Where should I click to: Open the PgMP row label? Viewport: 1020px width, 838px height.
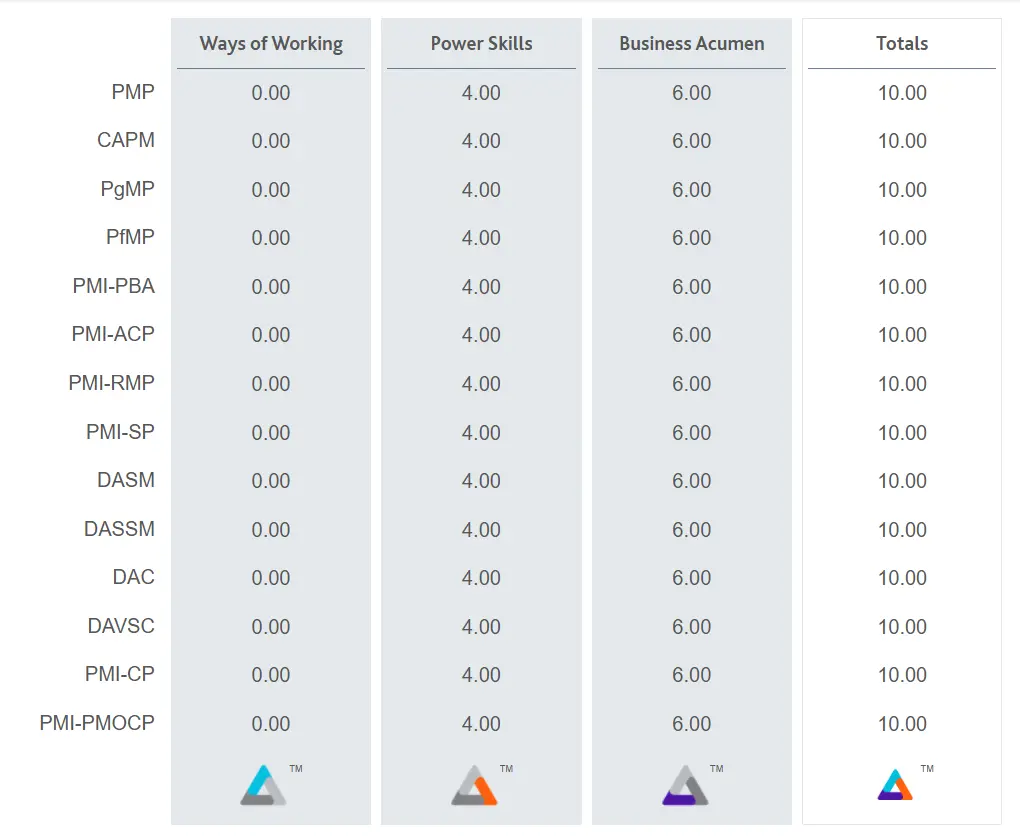[x=128, y=190]
